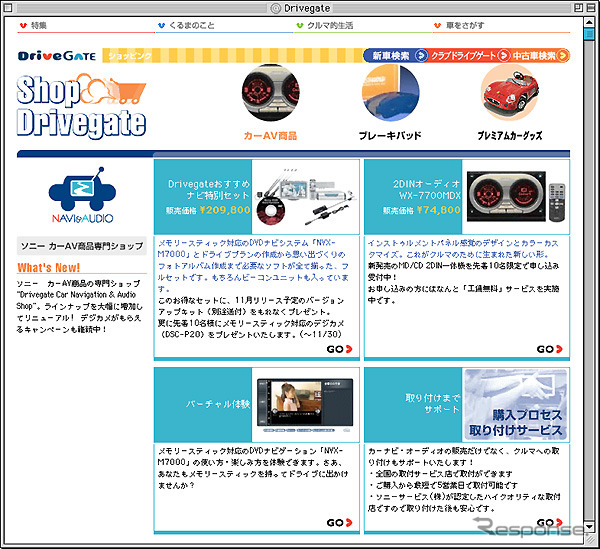Click the navigation set product image

(x=305, y=197)
